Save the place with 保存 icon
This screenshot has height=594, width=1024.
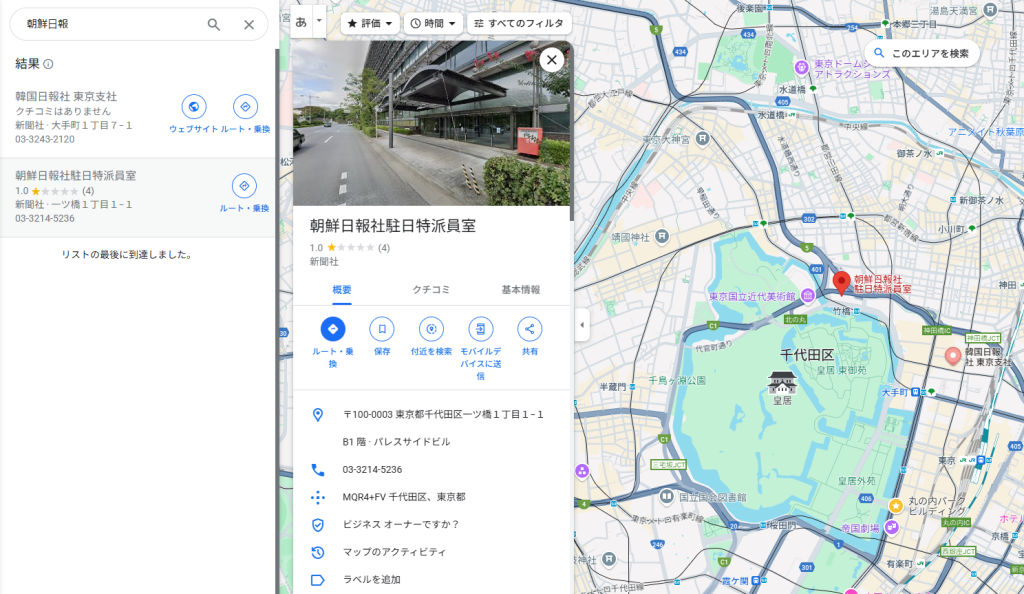(x=382, y=328)
